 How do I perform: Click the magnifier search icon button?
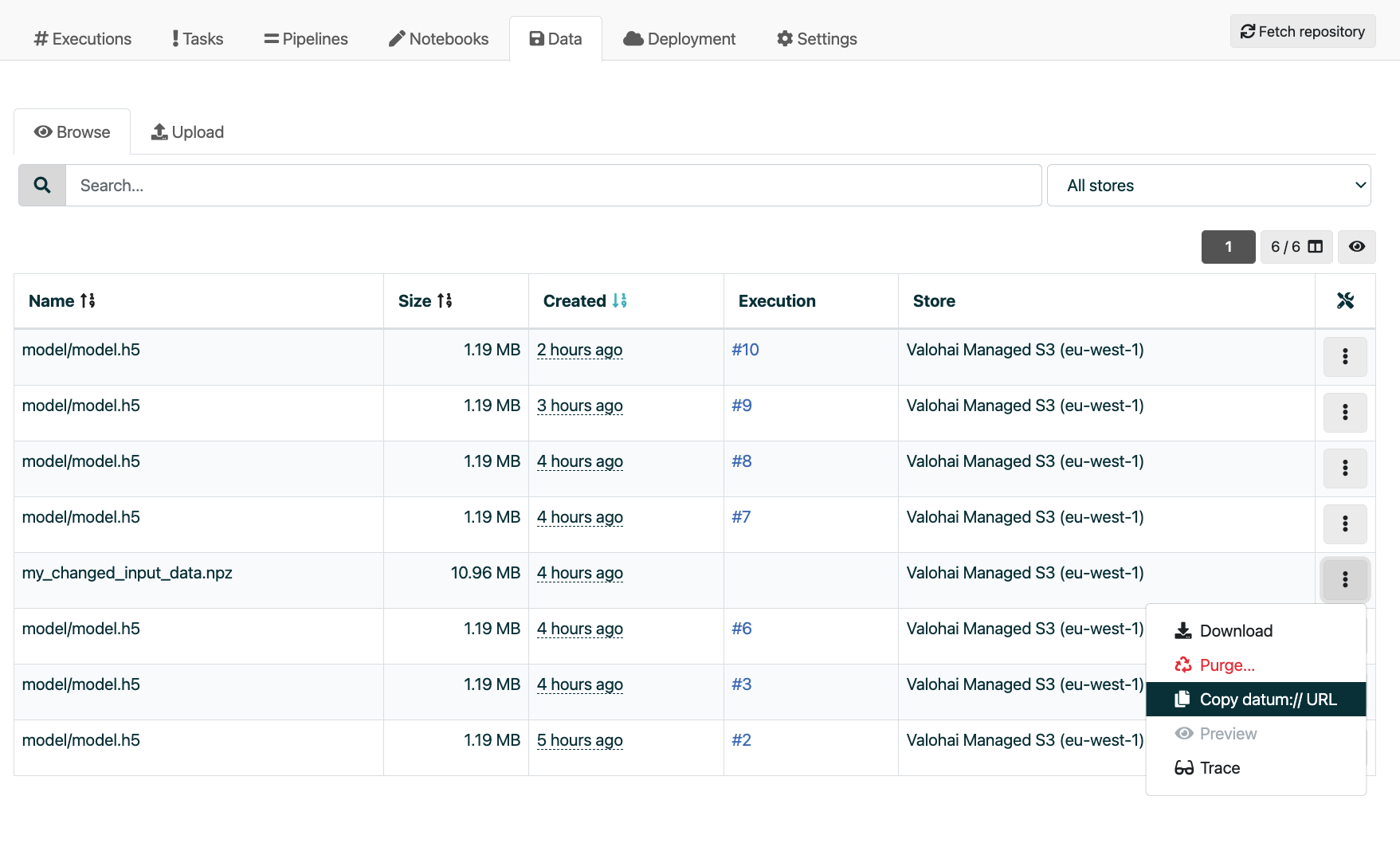[42, 186]
